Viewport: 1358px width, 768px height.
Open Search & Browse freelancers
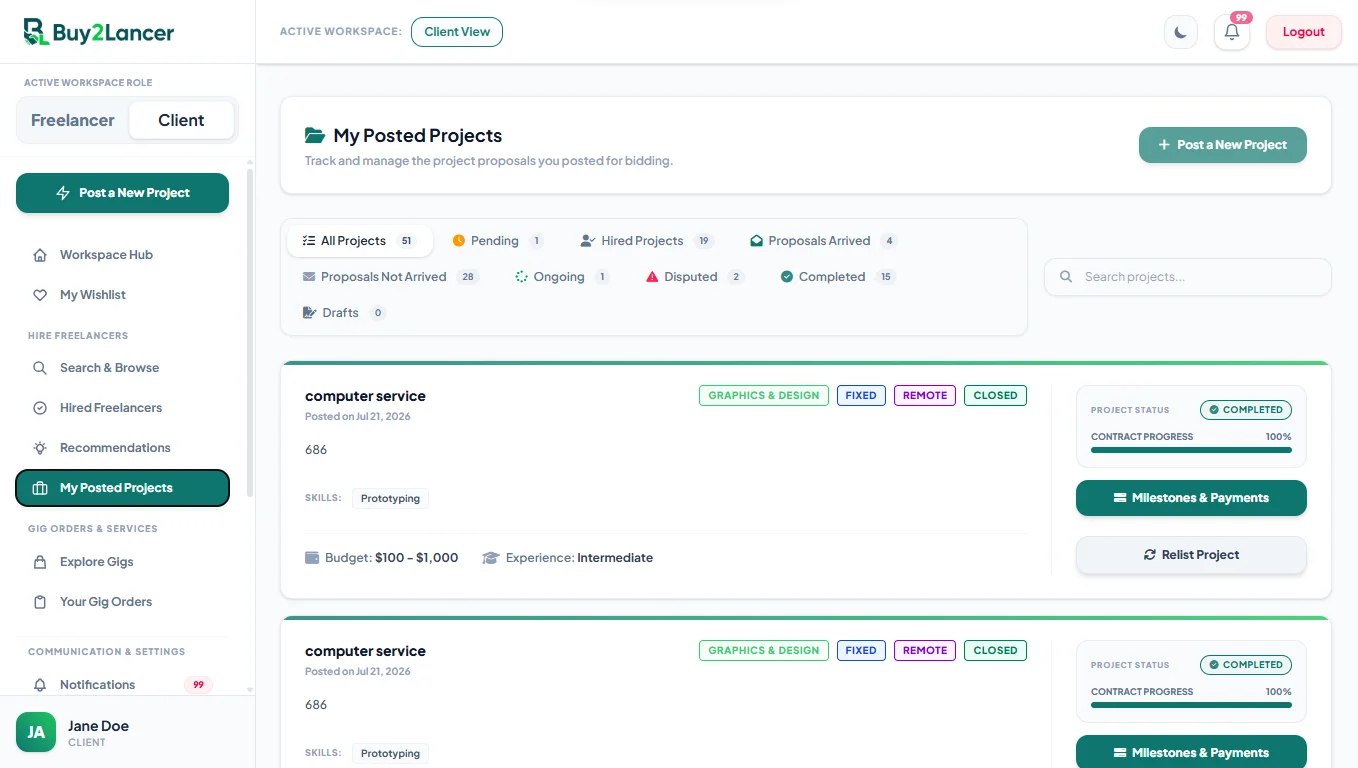click(x=122, y=368)
